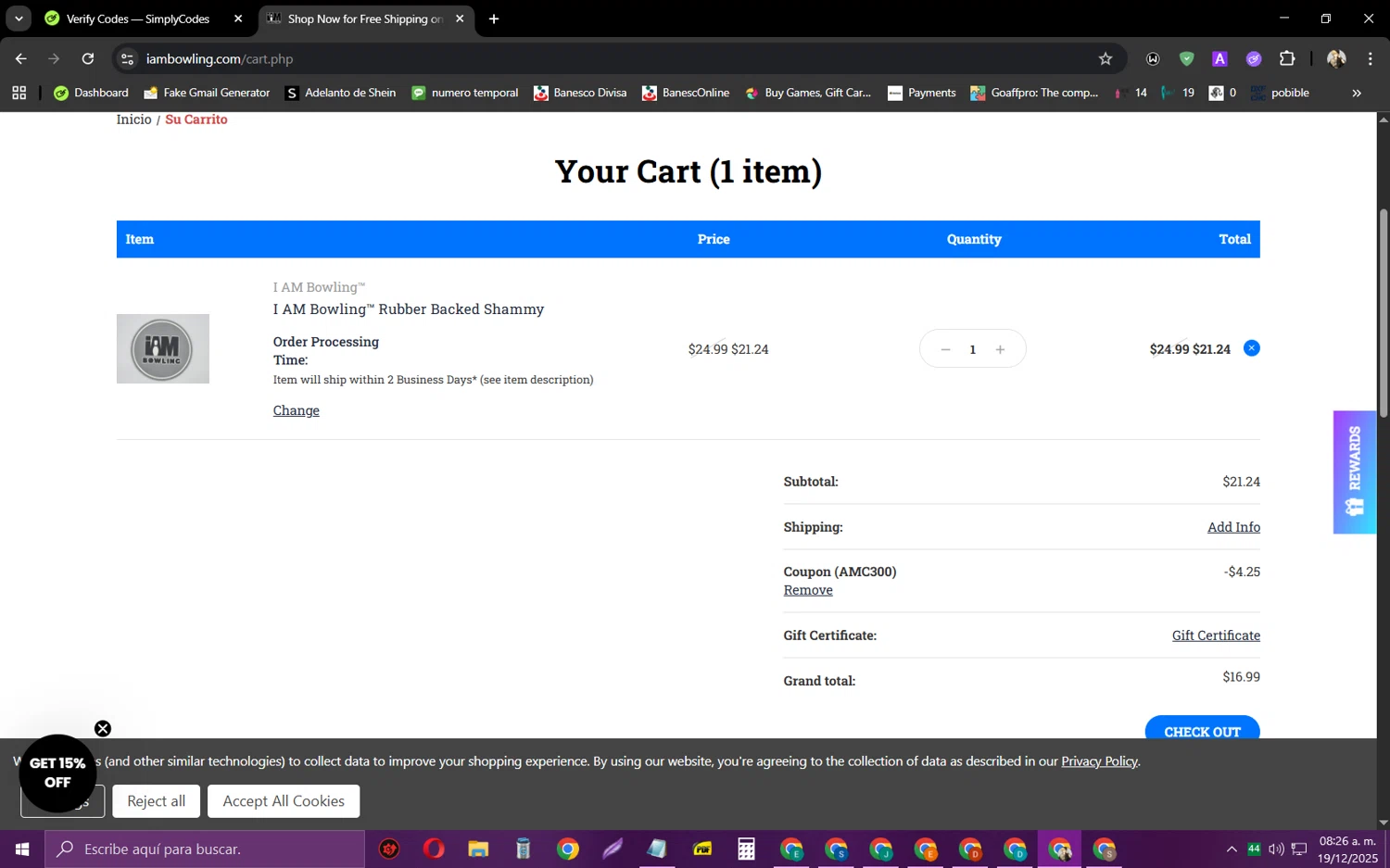Remove the AMC300 coupon

click(x=808, y=590)
